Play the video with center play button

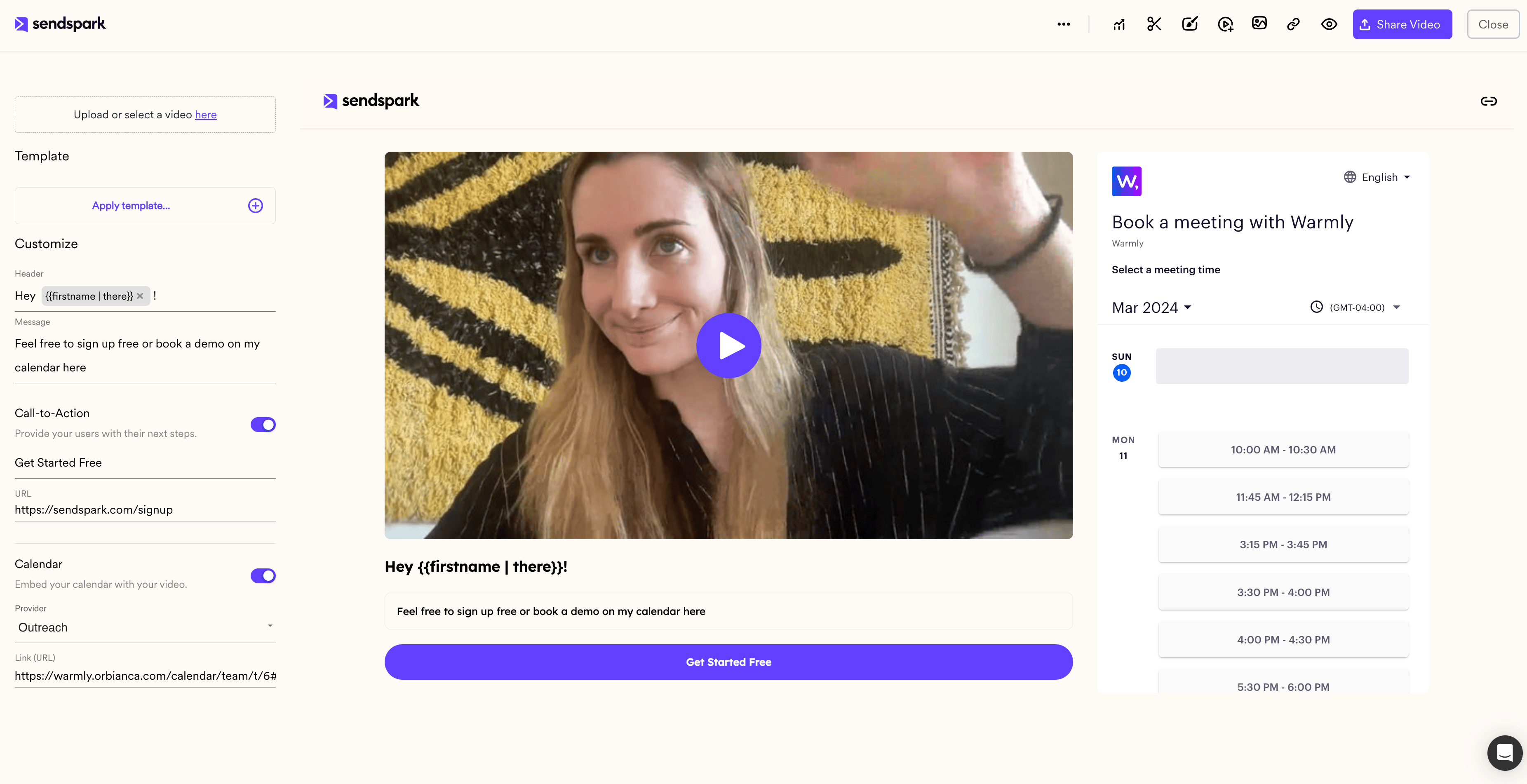[x=728, y=345]
